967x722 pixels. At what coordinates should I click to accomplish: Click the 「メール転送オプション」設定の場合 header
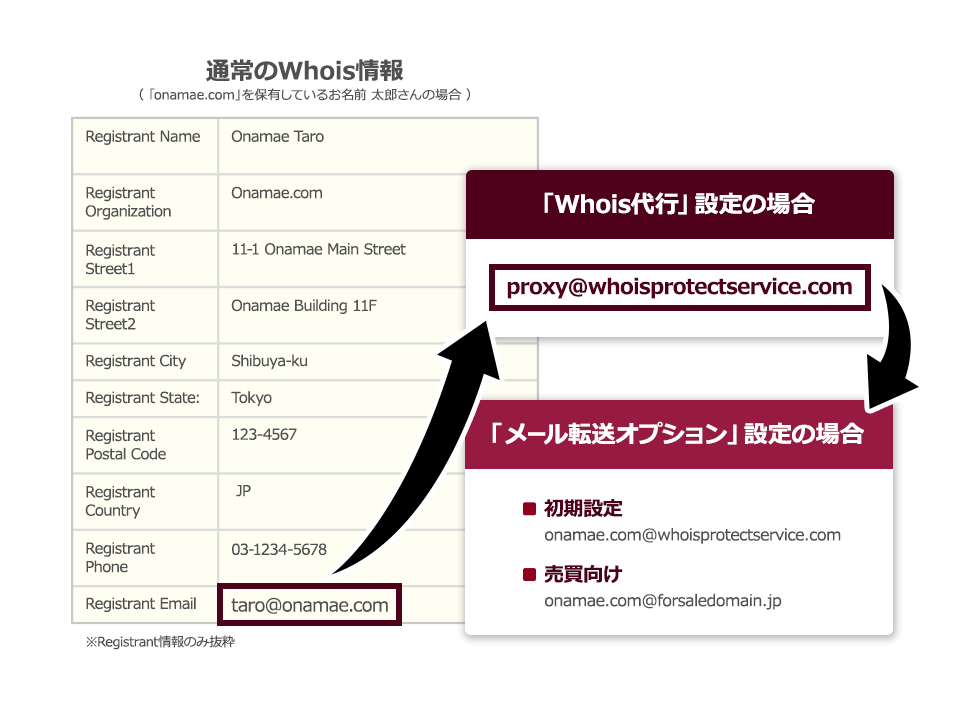[x=679, y=434]
